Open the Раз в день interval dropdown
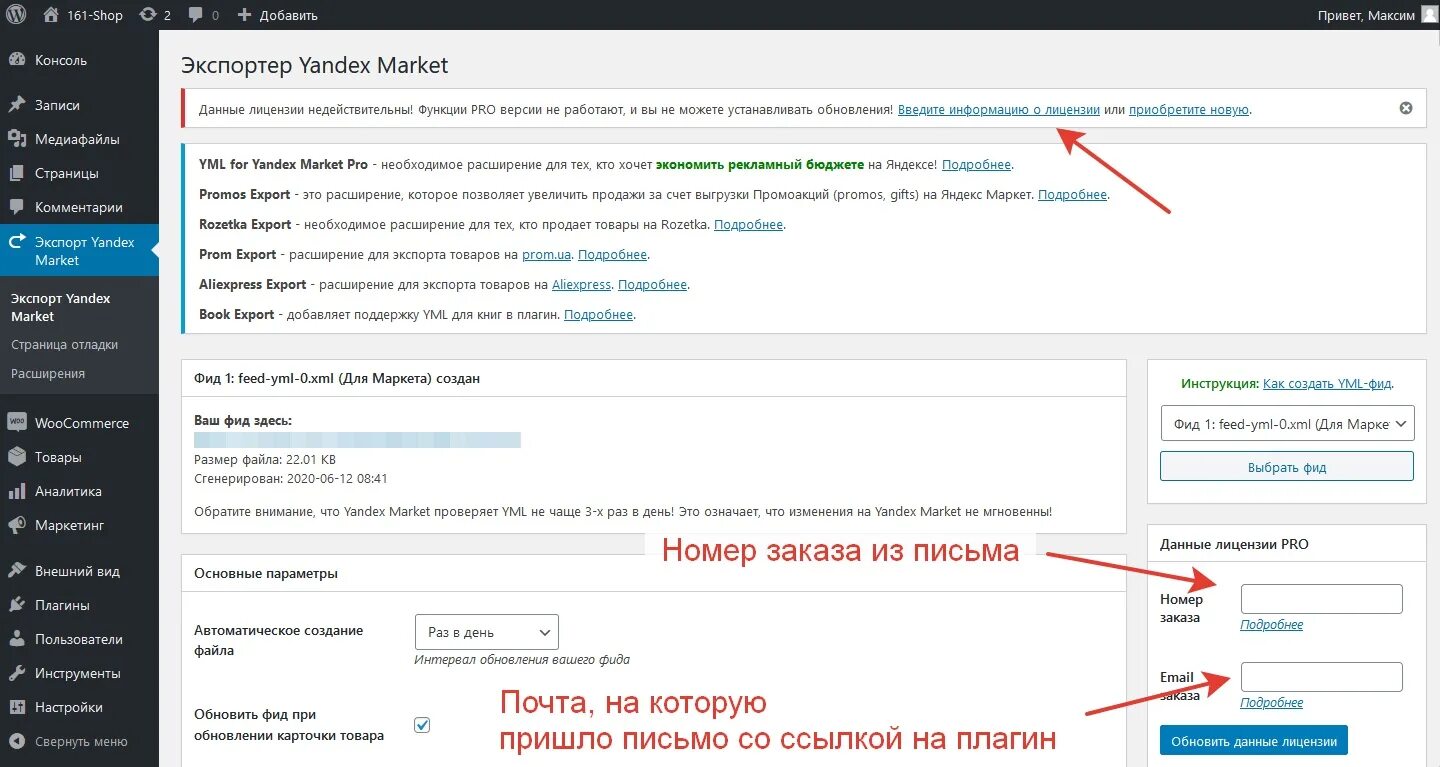 tap(486, 632)
